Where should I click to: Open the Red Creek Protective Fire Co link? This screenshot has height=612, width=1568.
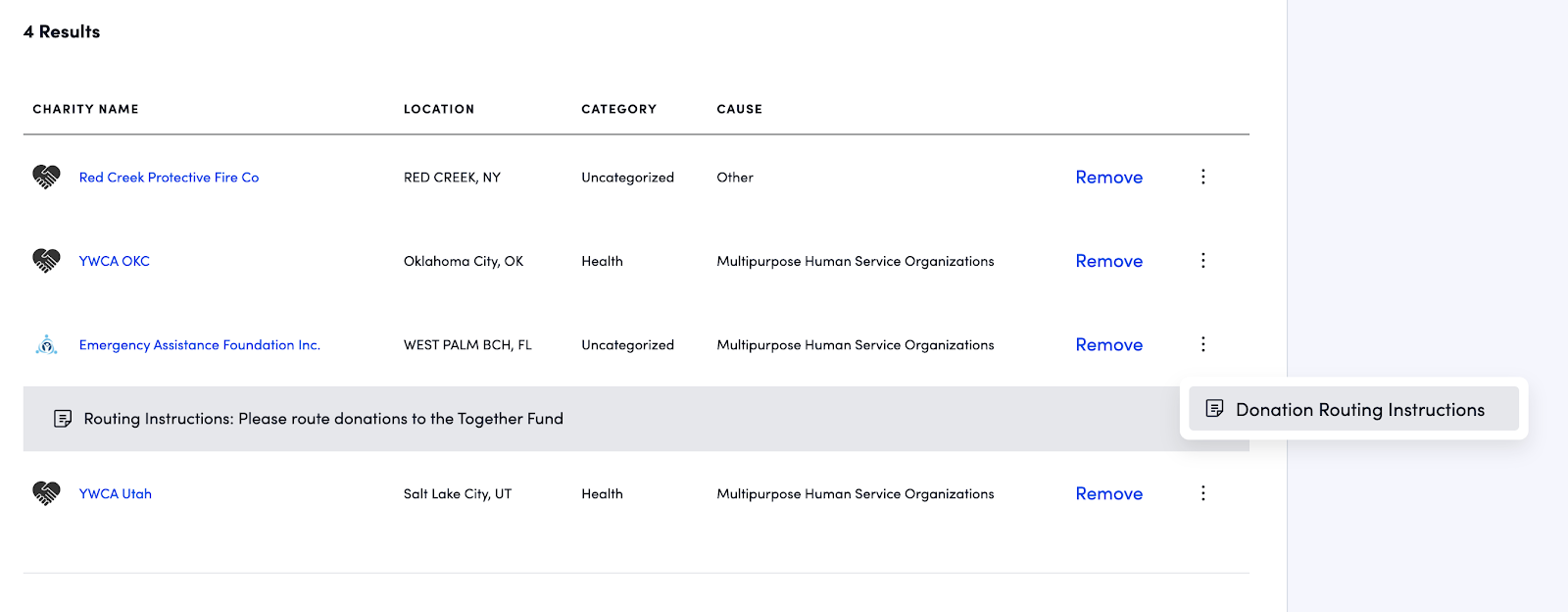169,178
